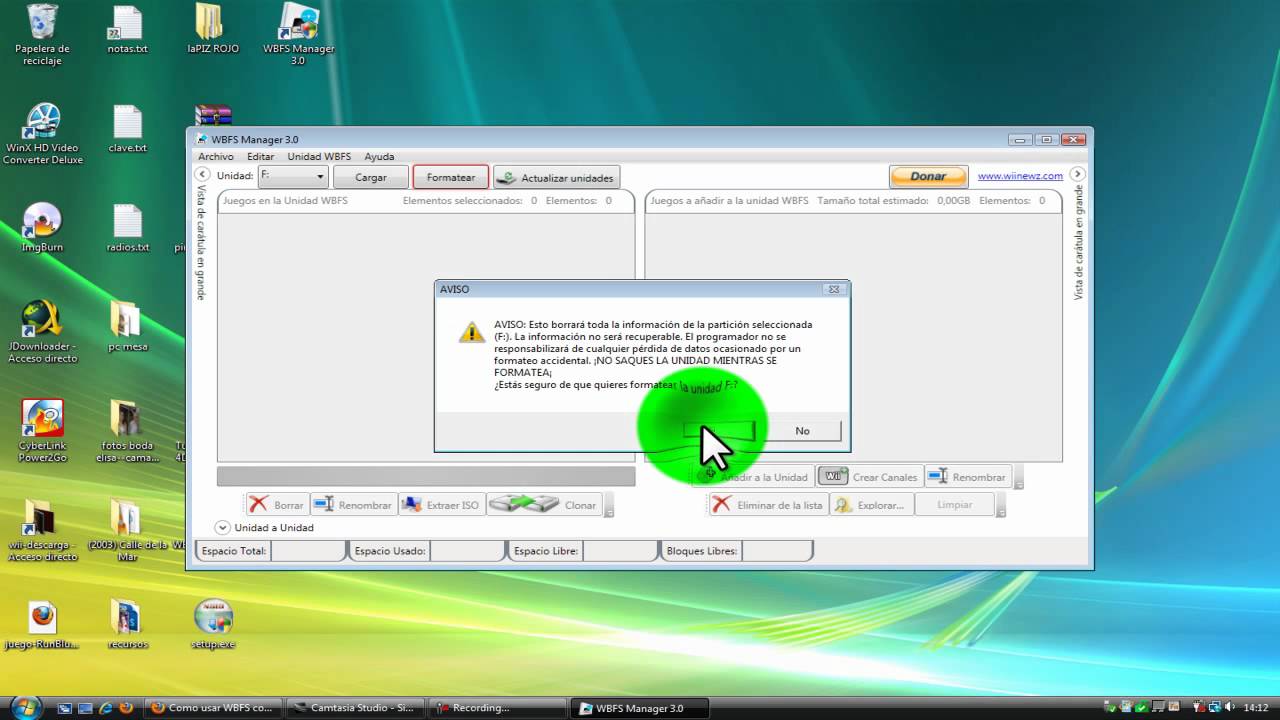Click the Cargar button
Image resolution: width=1280 pixels, height=720 pixels.
(371, 177)
